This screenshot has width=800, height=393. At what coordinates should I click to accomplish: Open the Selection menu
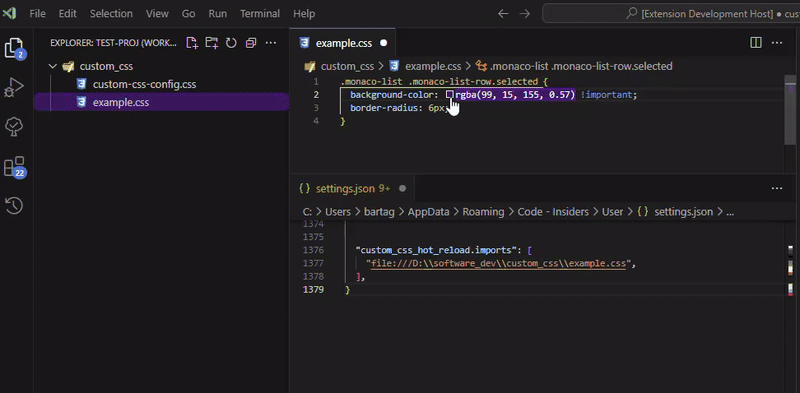pos(111,14)
